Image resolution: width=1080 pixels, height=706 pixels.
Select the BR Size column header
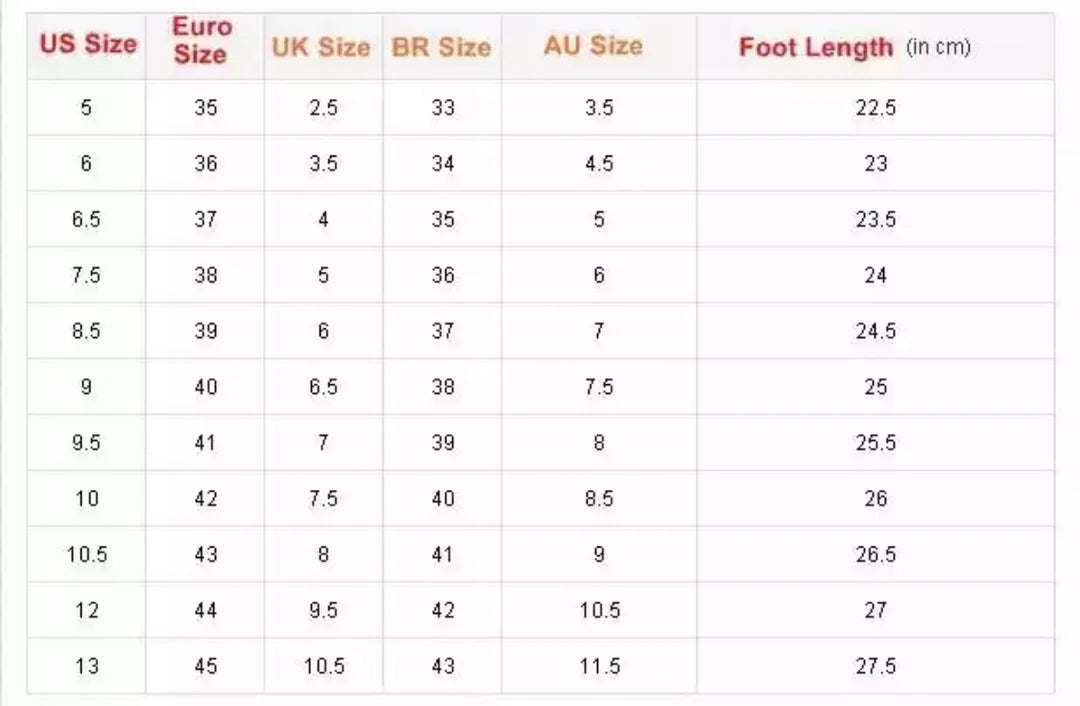coord(441,47)
